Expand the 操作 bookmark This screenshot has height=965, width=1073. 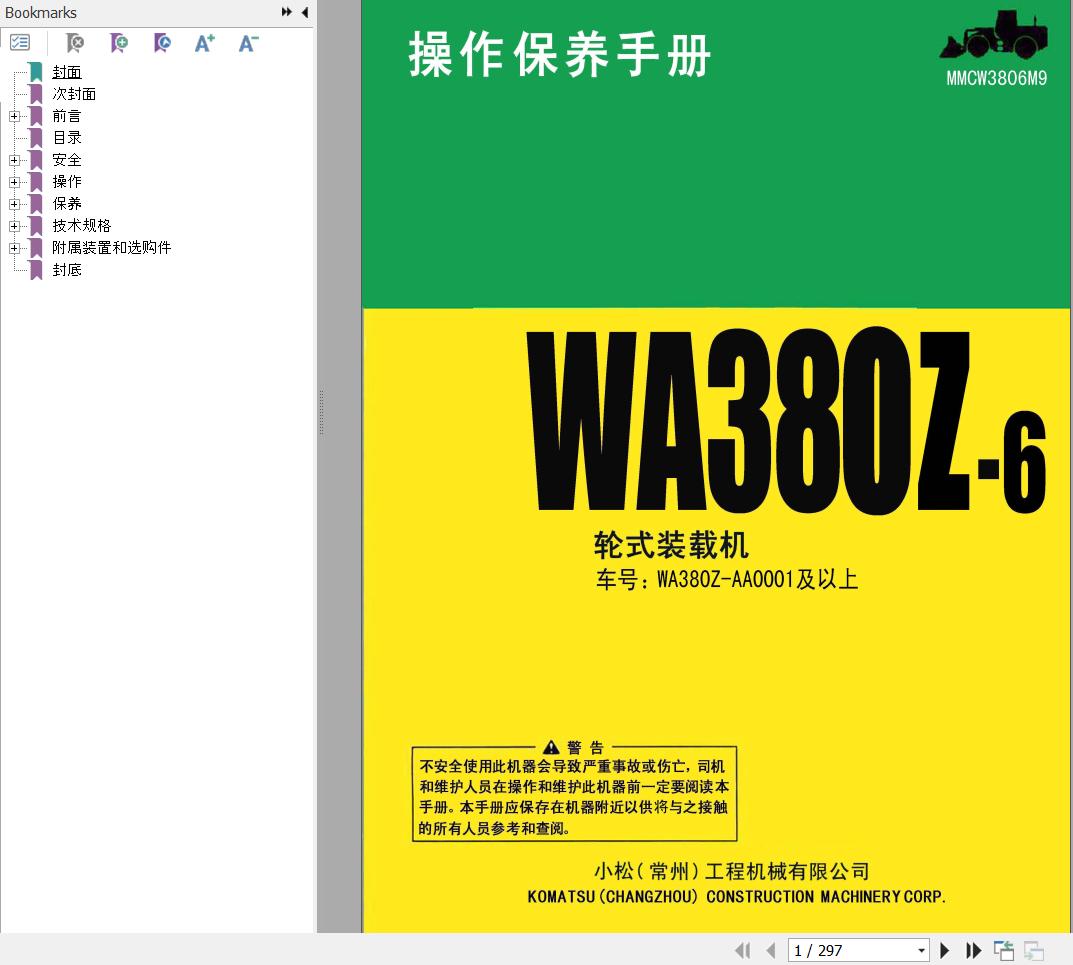point(14,182)
